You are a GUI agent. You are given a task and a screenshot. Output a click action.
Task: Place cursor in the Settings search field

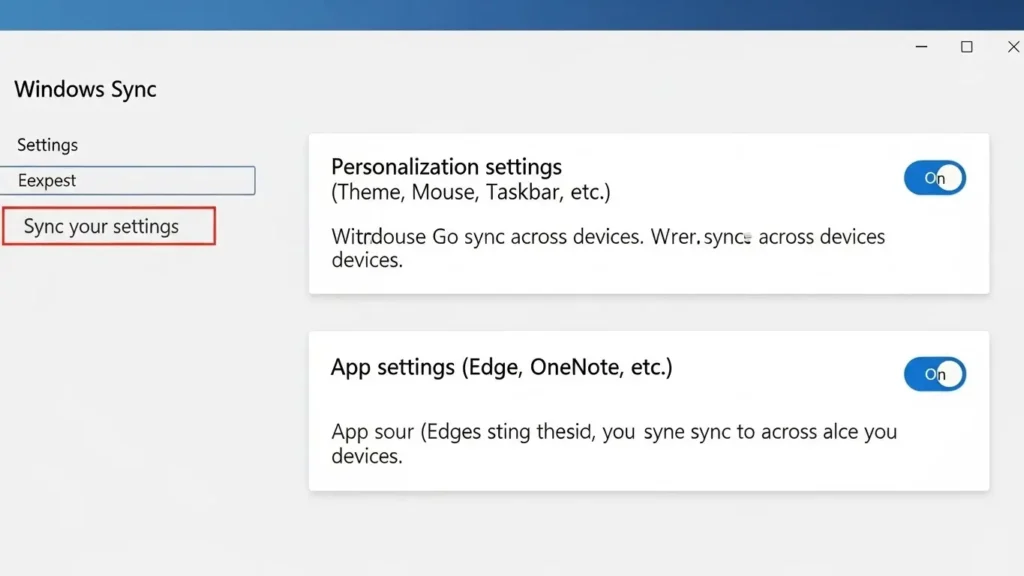[128, 180]
